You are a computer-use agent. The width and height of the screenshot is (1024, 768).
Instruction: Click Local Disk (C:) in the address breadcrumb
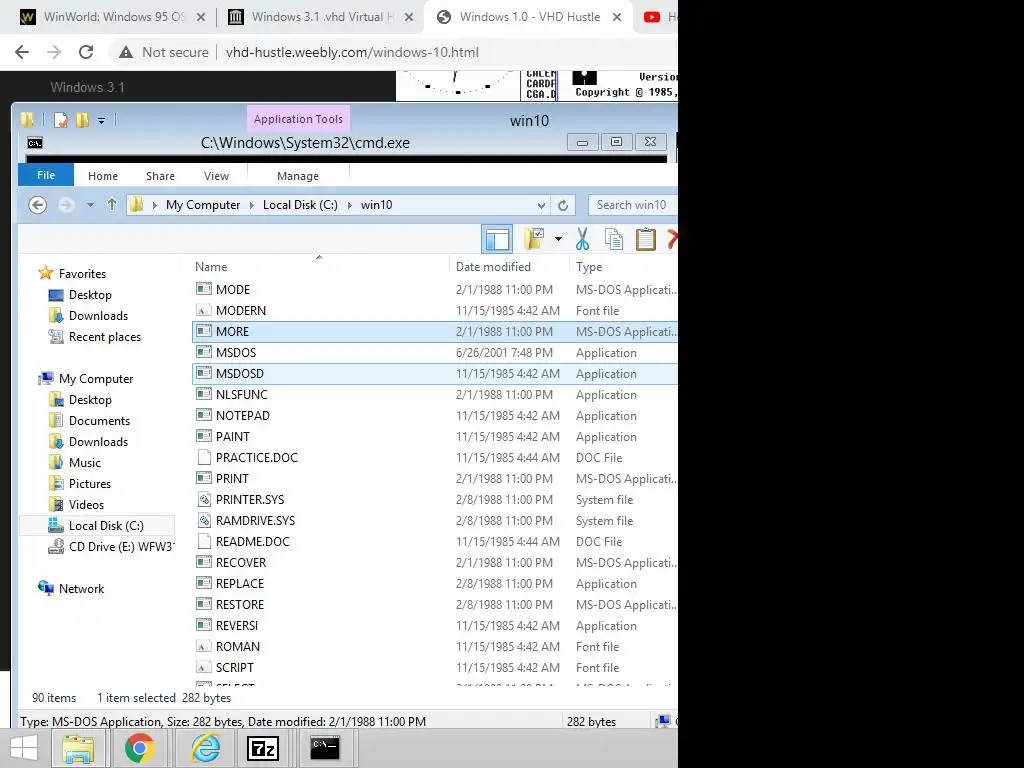tap(300, 205)
